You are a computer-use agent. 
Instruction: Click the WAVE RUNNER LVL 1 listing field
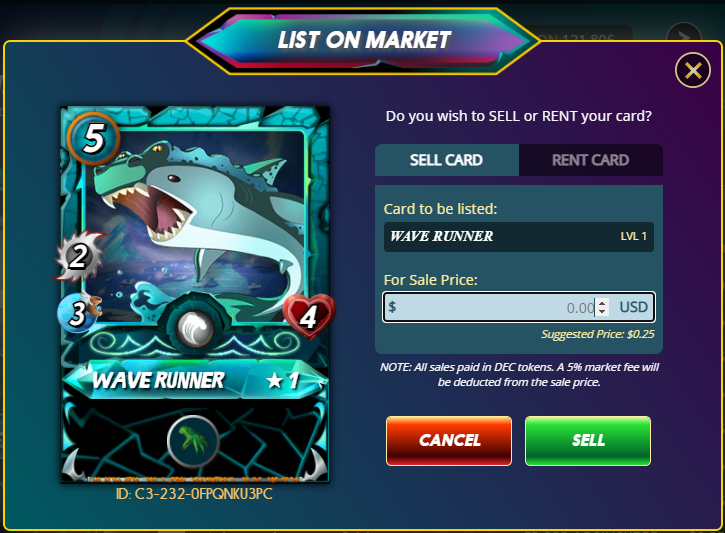tap(519, 237)
